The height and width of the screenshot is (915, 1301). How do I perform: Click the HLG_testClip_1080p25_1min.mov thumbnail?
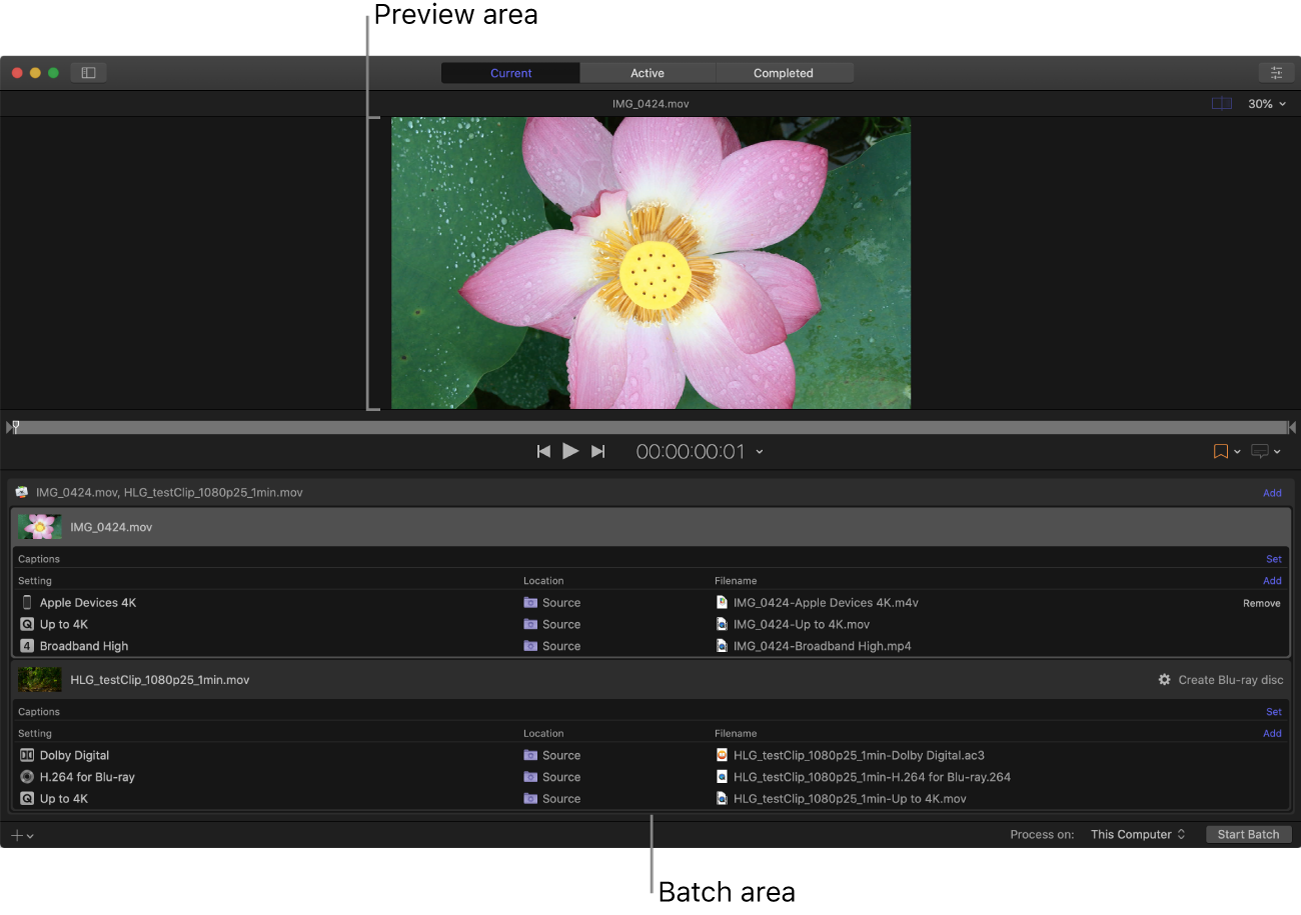[x=39, y=679]
